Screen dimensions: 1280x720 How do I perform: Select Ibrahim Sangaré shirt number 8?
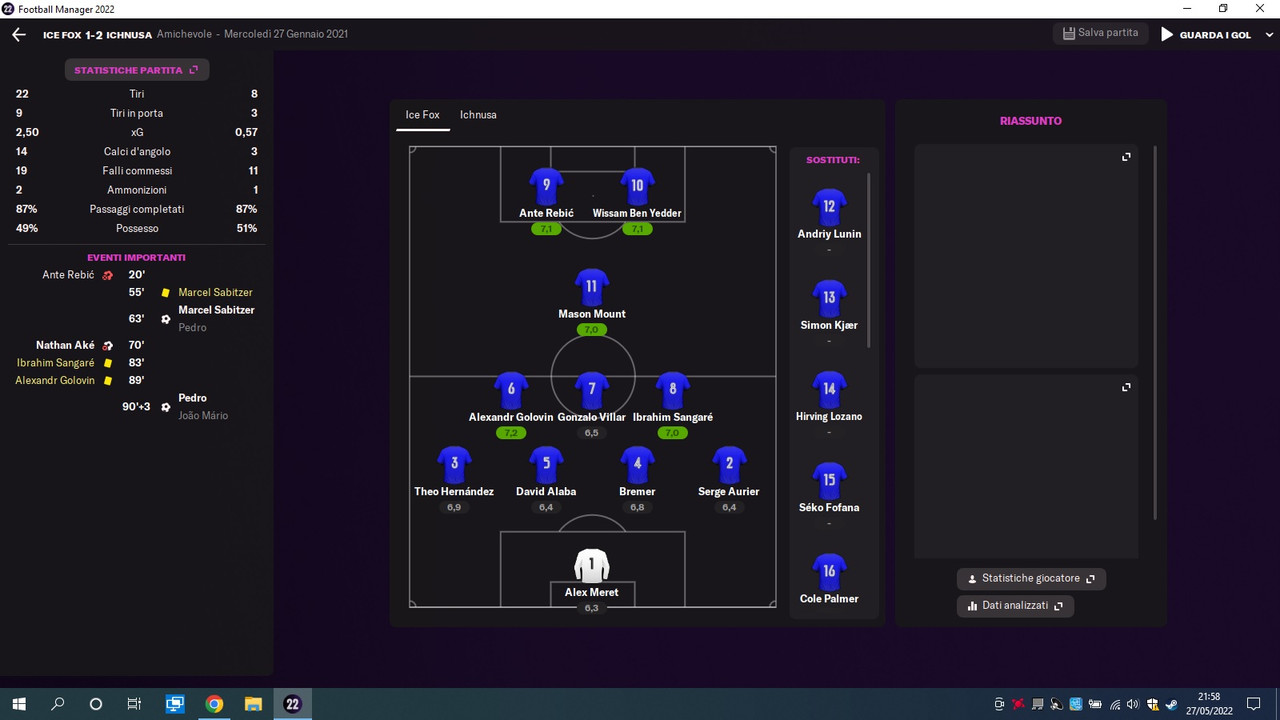(672, 390)
